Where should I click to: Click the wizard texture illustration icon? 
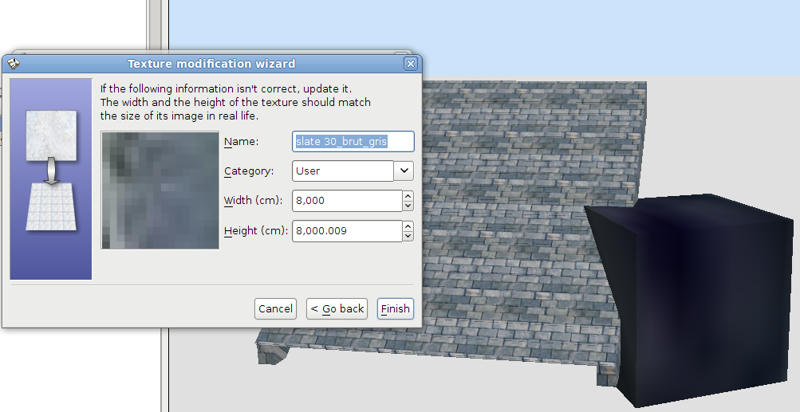(x=51, y=171)
